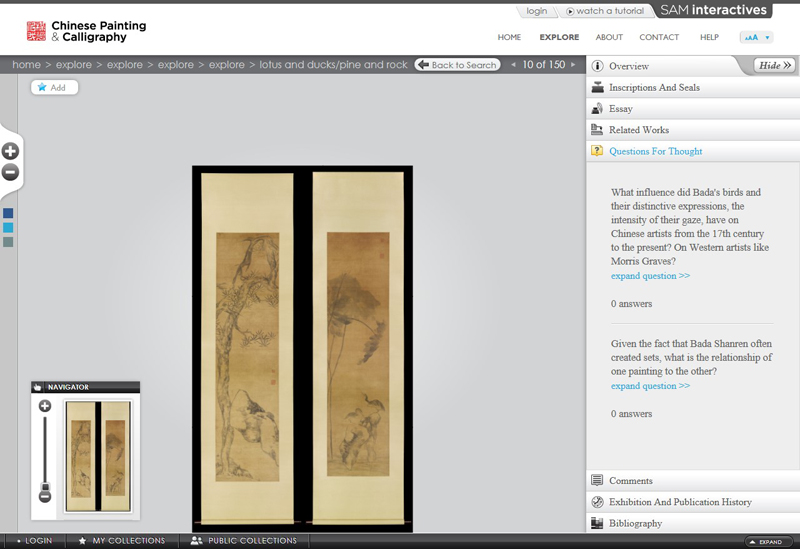Click Back to Search button
Screen dimensions: 800x549
(458, 65)
